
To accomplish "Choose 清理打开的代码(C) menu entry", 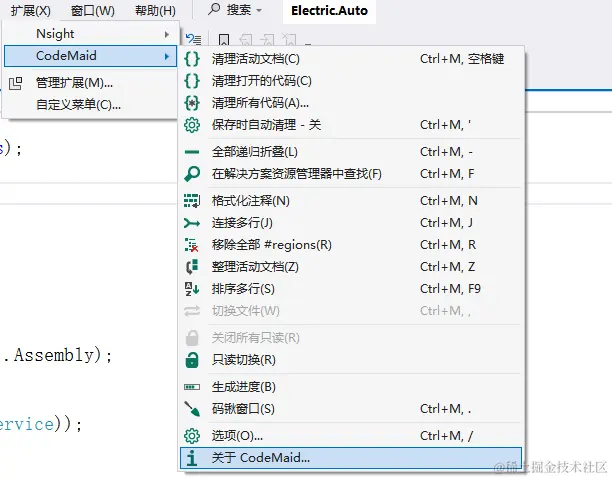I will click(x=351, y=81).
